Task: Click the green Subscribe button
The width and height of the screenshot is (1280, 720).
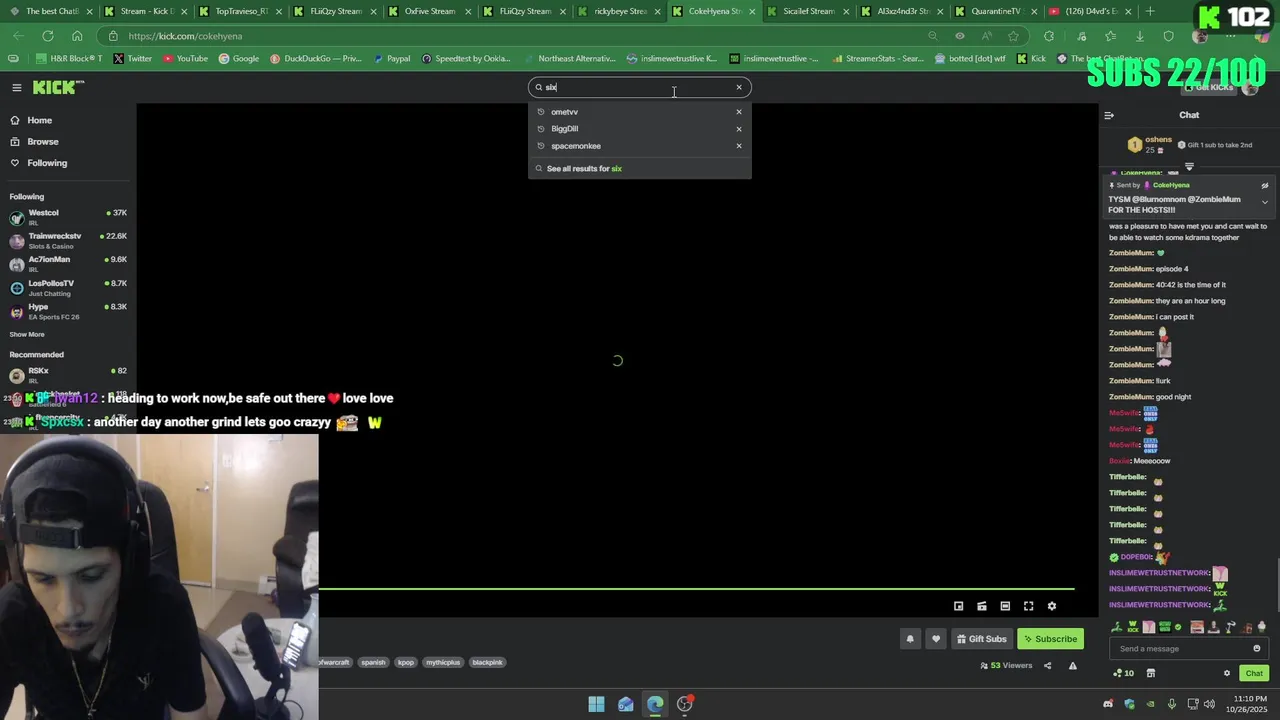Action: click(x=1050, y=639)
